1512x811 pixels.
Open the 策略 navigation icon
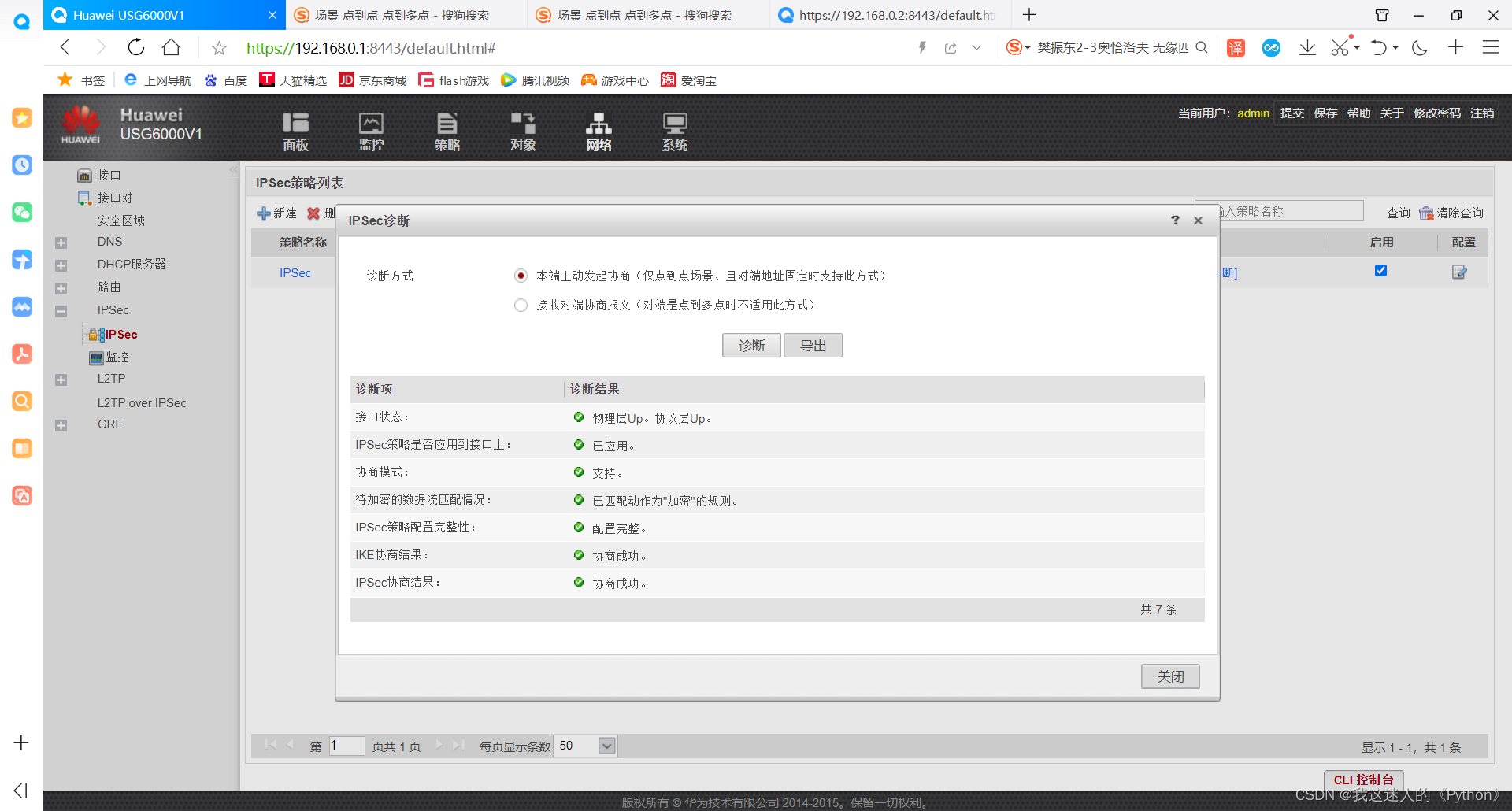447,131
